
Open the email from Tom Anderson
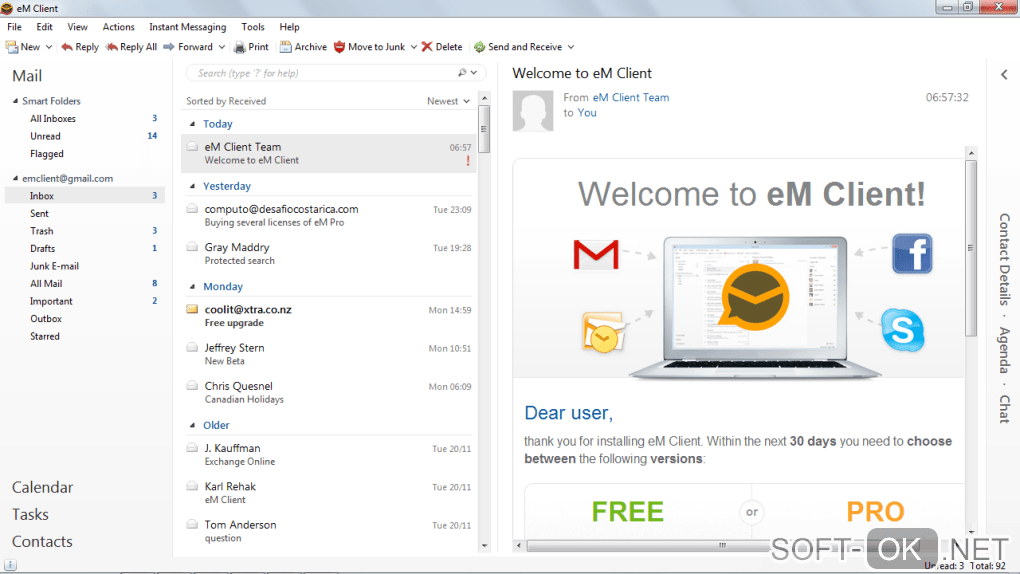click(x=329, y=531)
